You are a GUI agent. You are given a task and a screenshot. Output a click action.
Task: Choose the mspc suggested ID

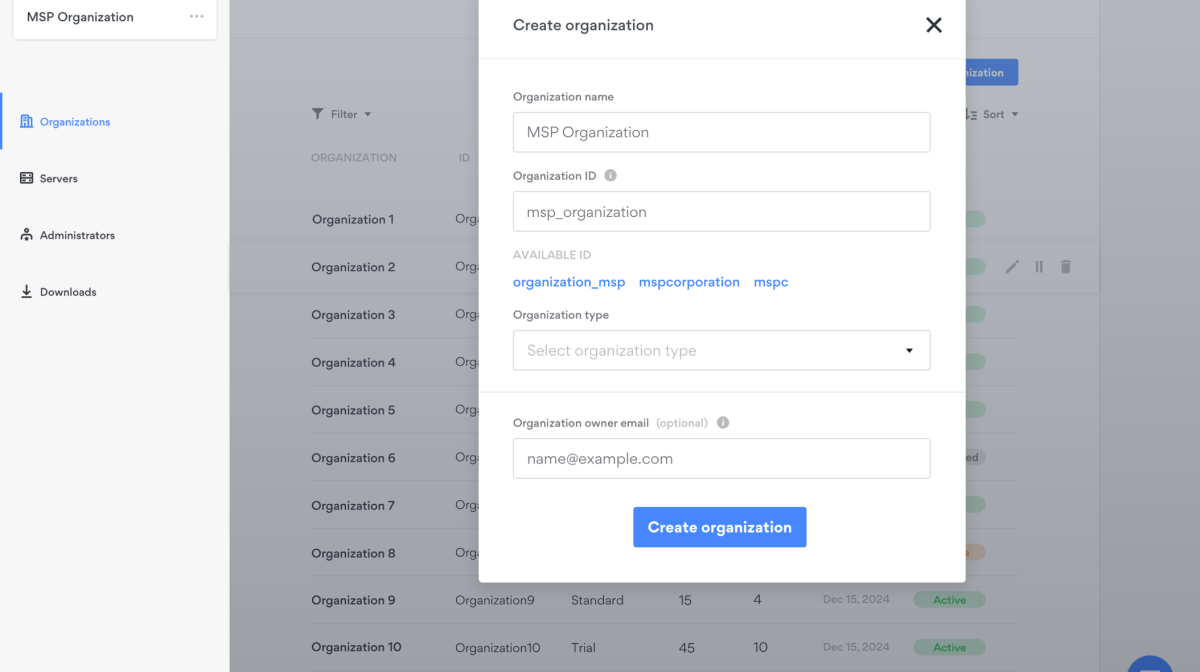tap(771, 282)
